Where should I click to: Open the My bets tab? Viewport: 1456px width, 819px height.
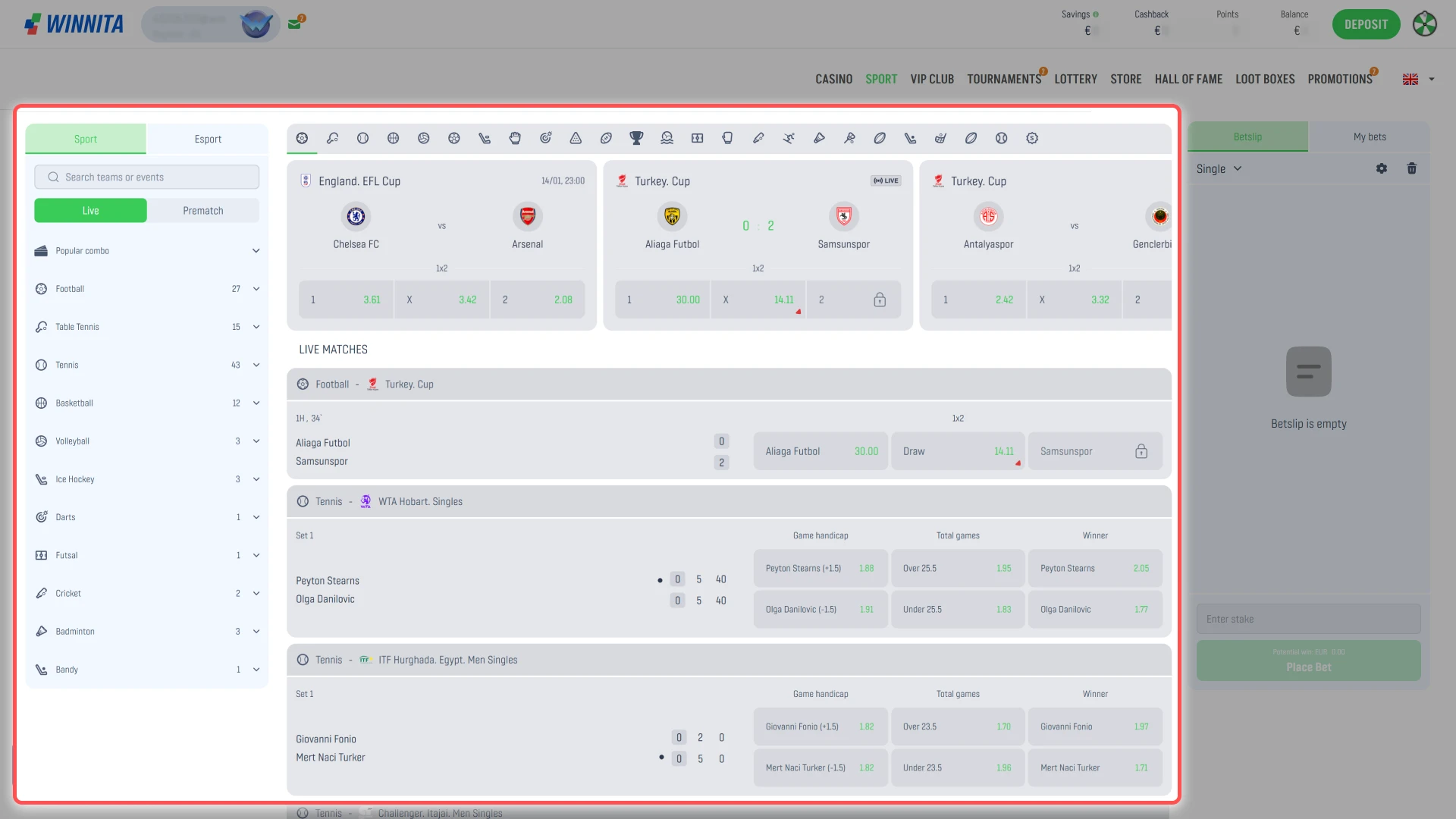1369,136
